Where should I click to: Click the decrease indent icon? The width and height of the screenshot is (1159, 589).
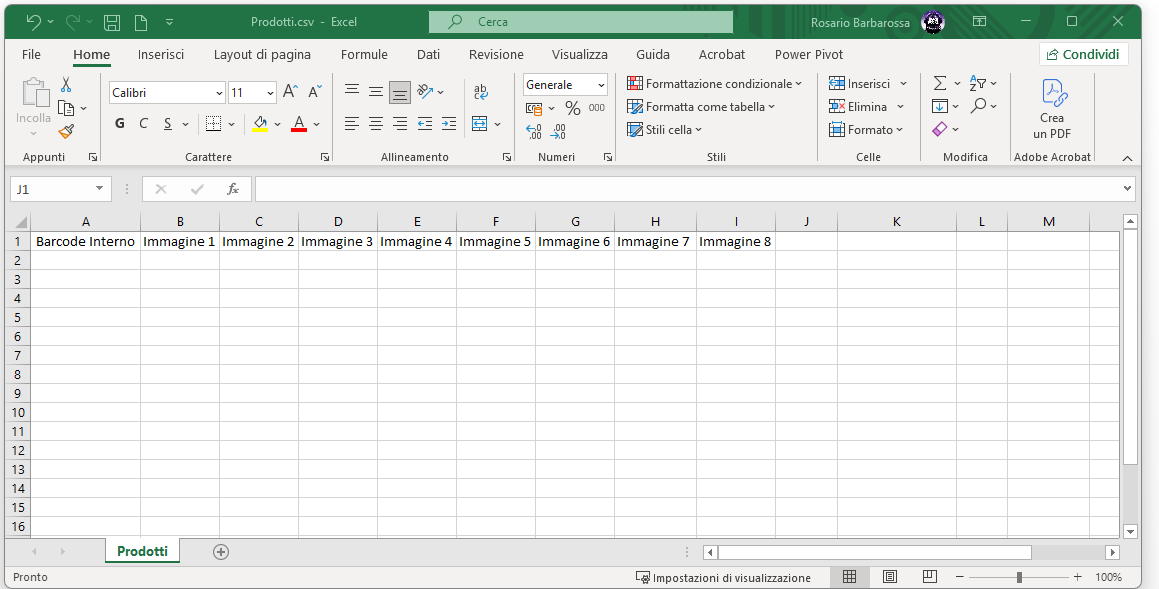tap(424, 123)
